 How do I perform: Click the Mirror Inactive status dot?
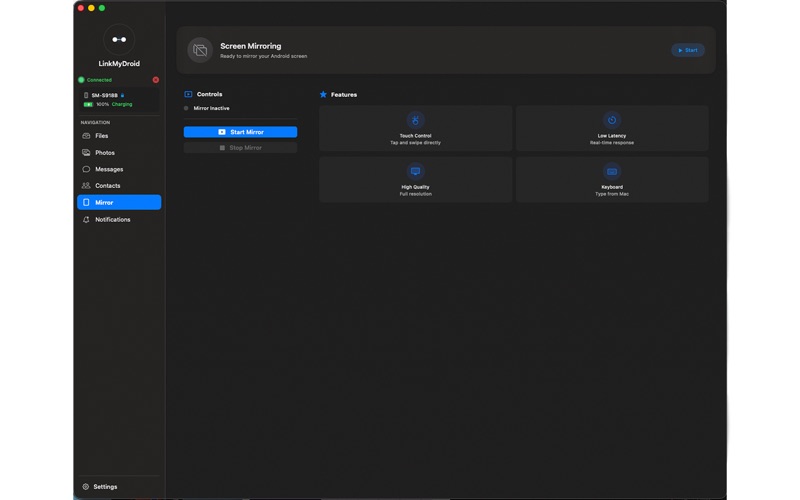pyautogui.click(x=186, y=108)
